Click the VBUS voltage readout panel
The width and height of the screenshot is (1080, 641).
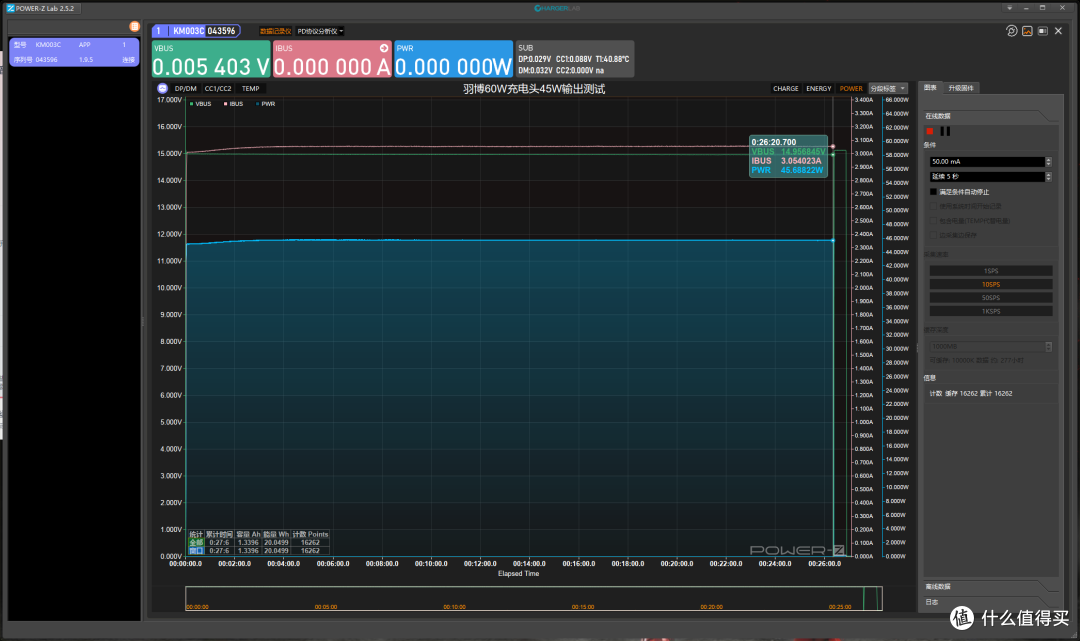click(211, 59)
